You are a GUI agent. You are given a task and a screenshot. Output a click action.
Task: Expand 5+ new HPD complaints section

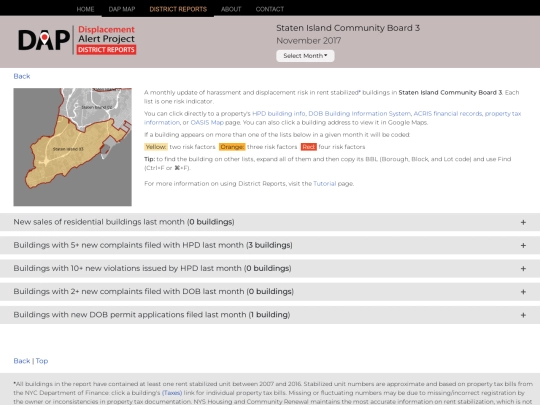click(270, 245)
